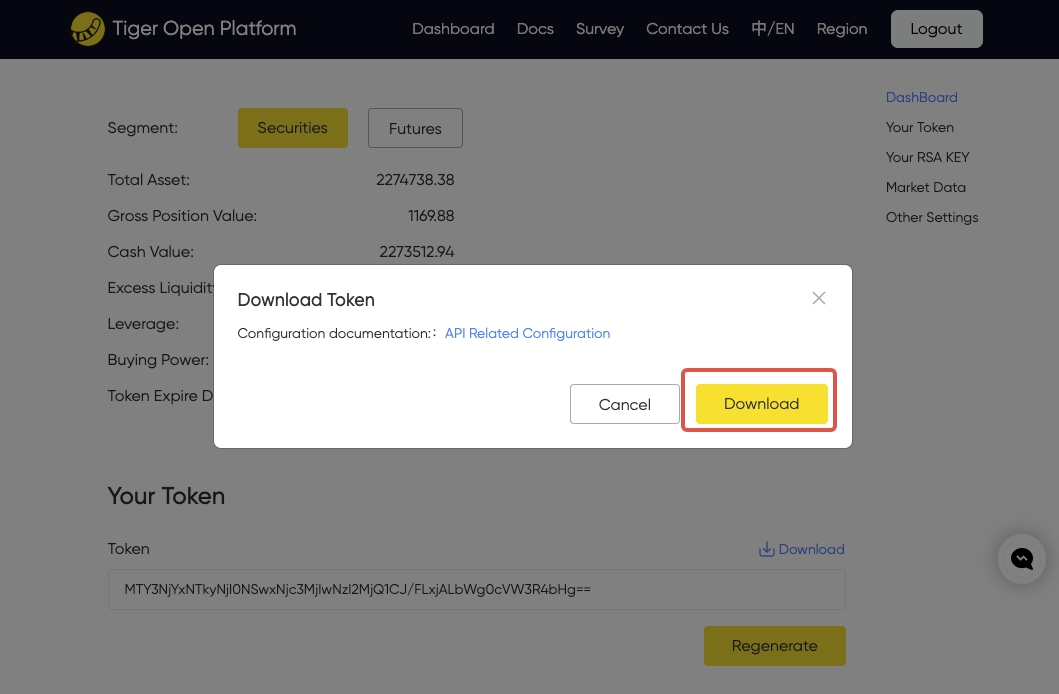Go to Survey in the header
The height and width of the screenshot is (694, 1059).
point(600,29)
